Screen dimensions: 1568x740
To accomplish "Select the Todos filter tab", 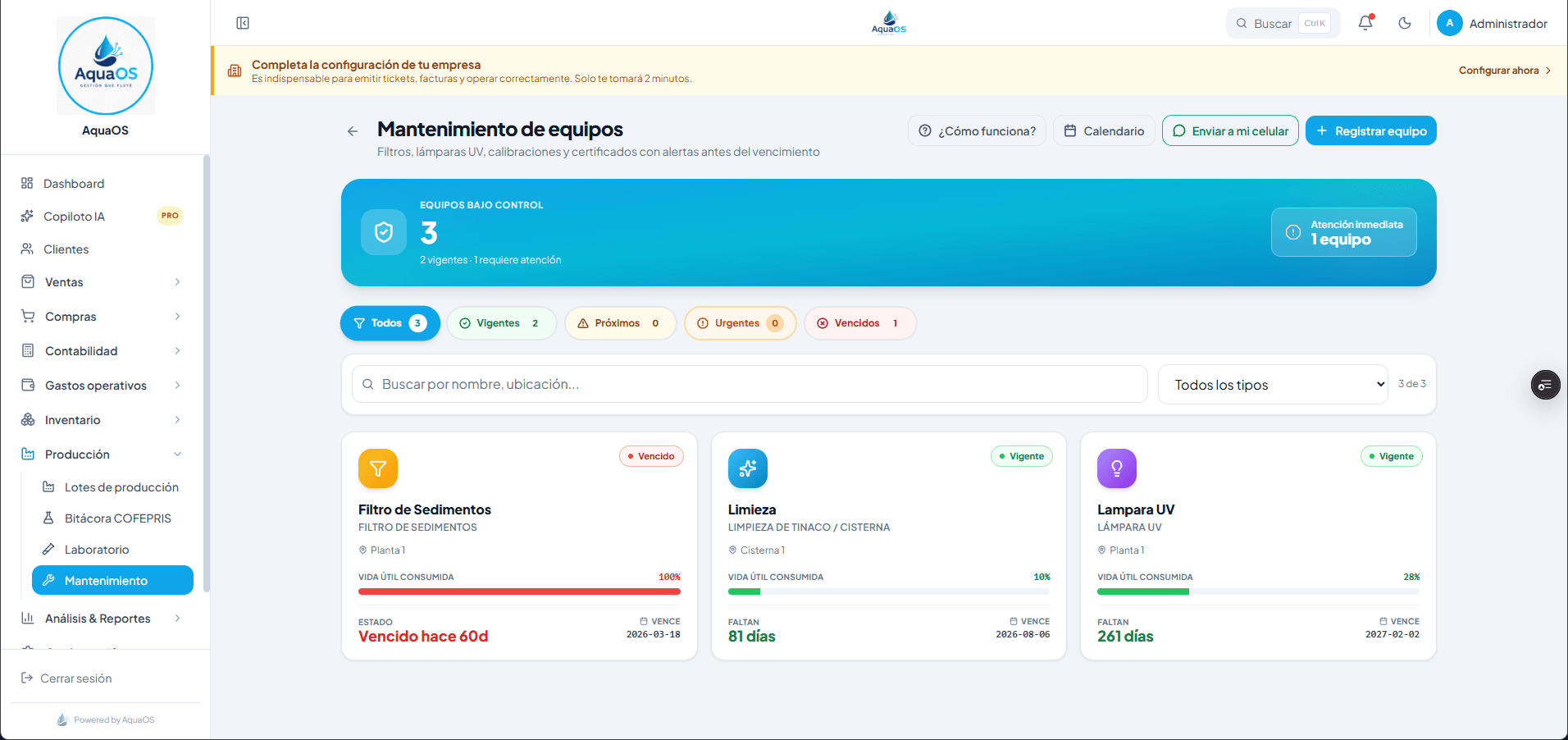I will point(390,323).
